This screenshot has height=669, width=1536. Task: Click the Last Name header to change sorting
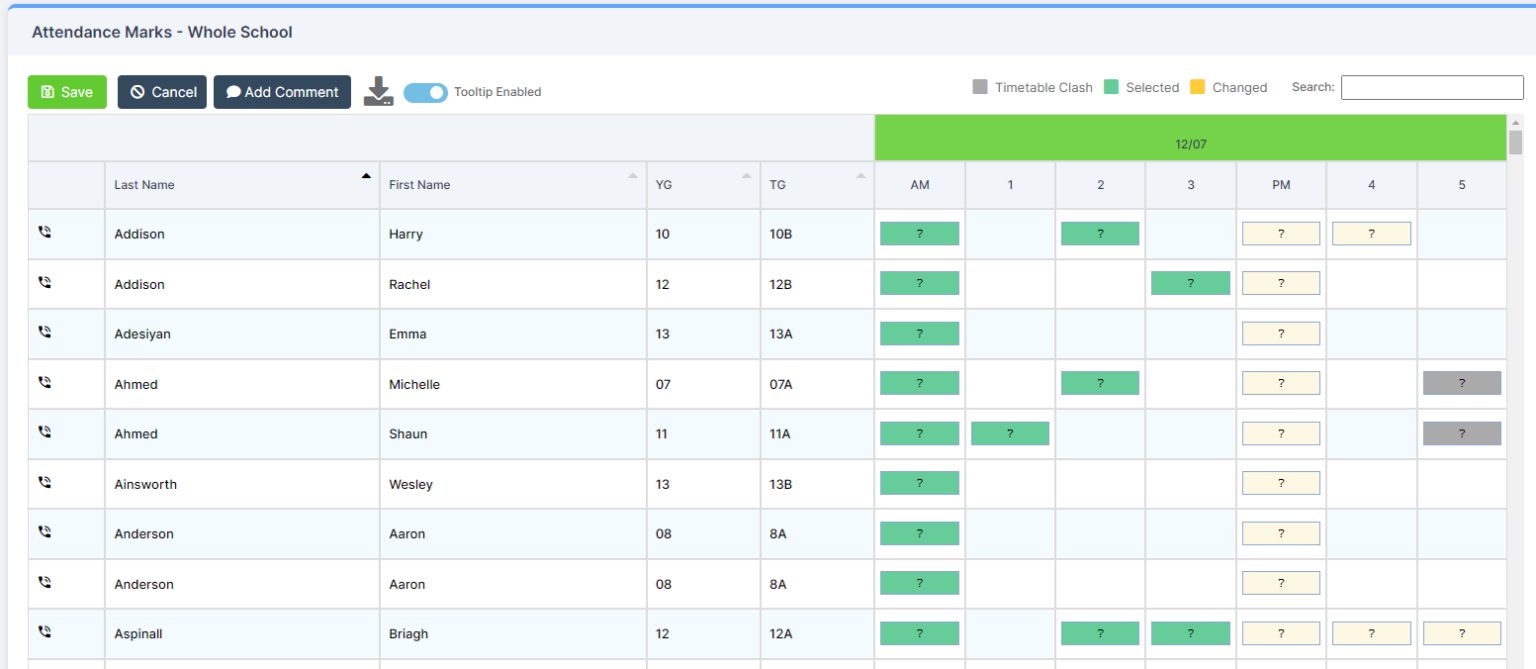(x=143, y=184)
